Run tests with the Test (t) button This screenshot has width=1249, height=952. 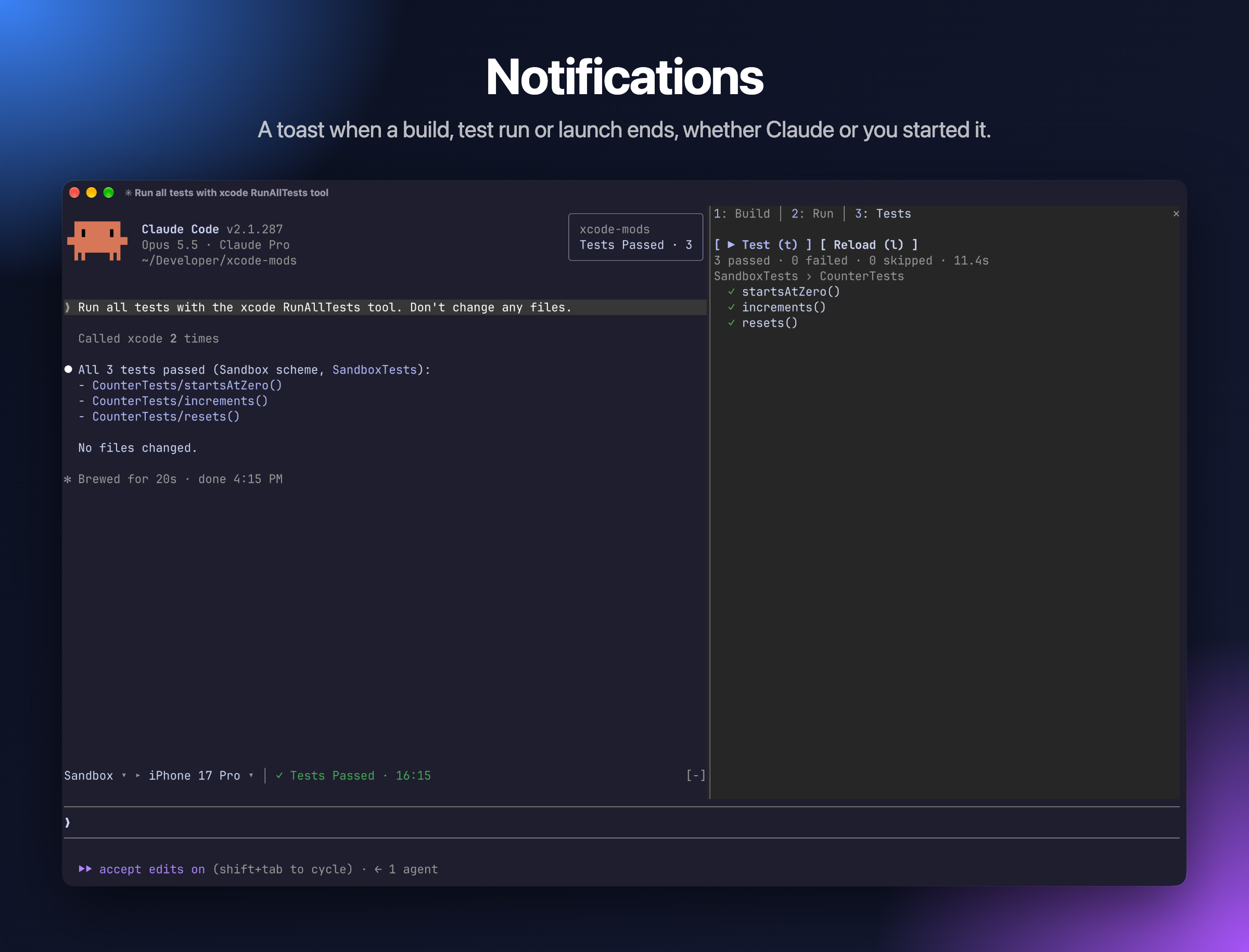click(x=762, y=245)
